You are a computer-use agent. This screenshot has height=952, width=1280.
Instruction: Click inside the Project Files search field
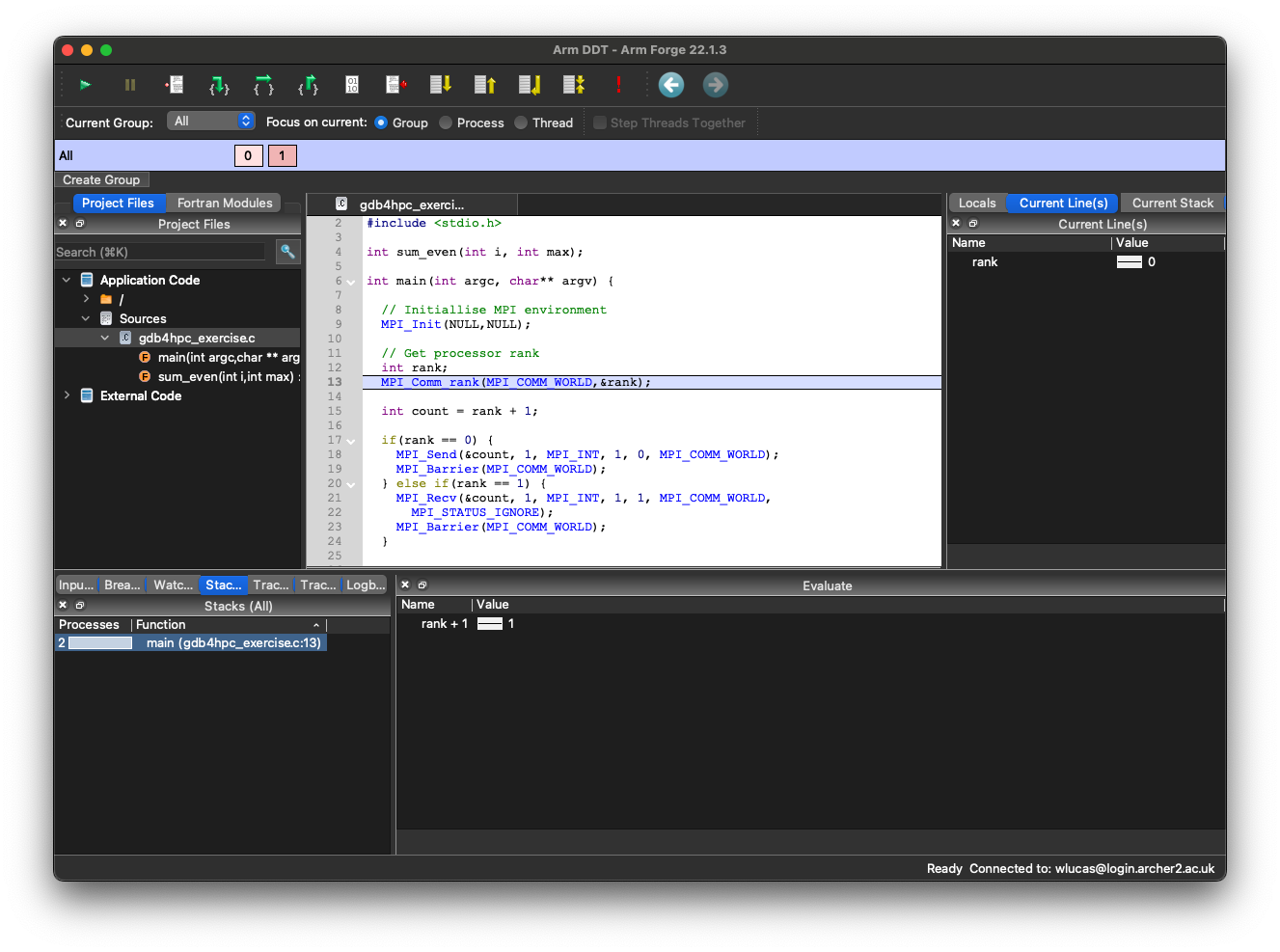(160, 252)
